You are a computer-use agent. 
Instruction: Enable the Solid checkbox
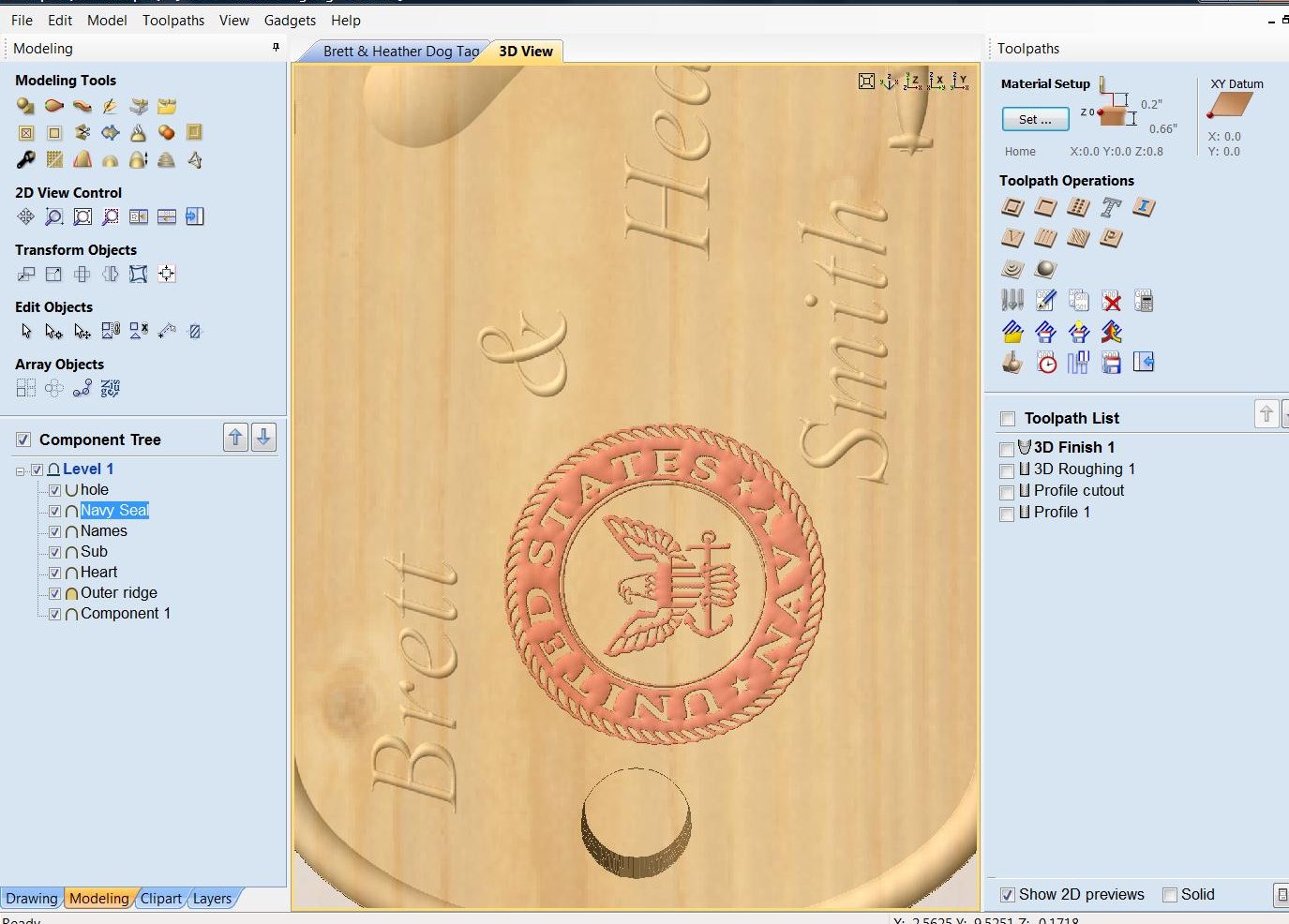1170,895
